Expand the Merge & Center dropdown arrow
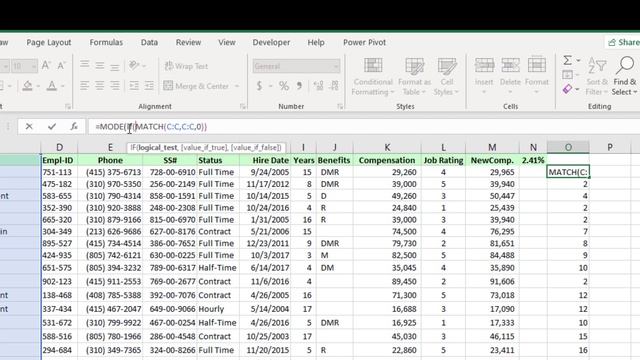Image resolution: width=640 pixels, height=360 pixels. click(237, 86)
